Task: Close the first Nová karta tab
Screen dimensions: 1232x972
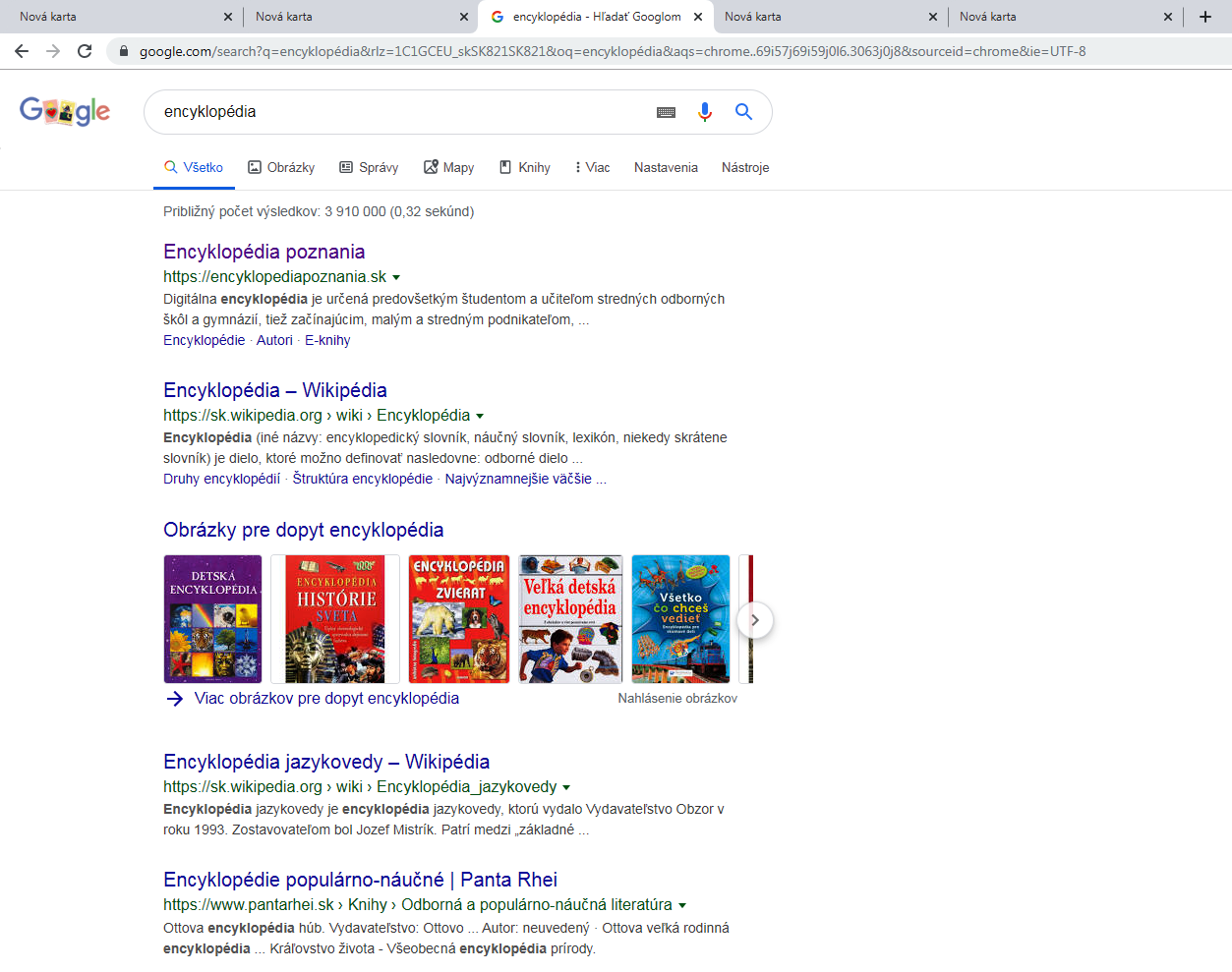Action: coord(228,17)
